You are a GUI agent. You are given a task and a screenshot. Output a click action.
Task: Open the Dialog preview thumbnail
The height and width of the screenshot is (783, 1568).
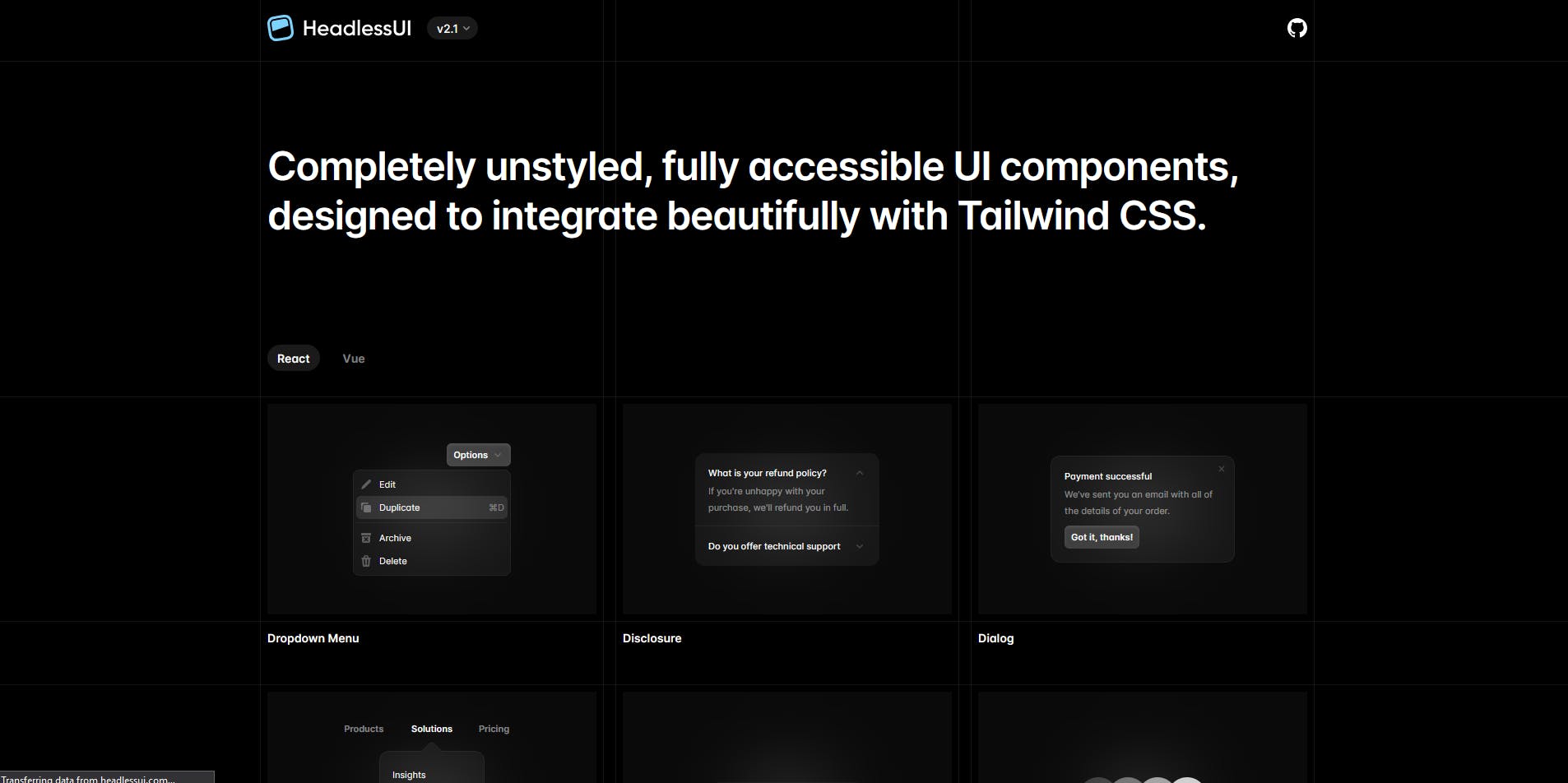1143,509
